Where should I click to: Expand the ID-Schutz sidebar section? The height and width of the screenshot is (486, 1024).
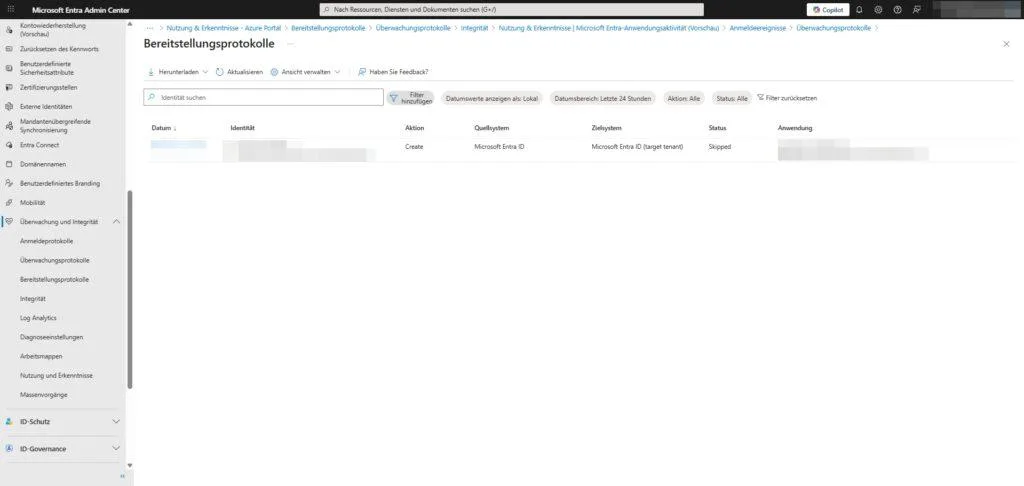(116, 422)
